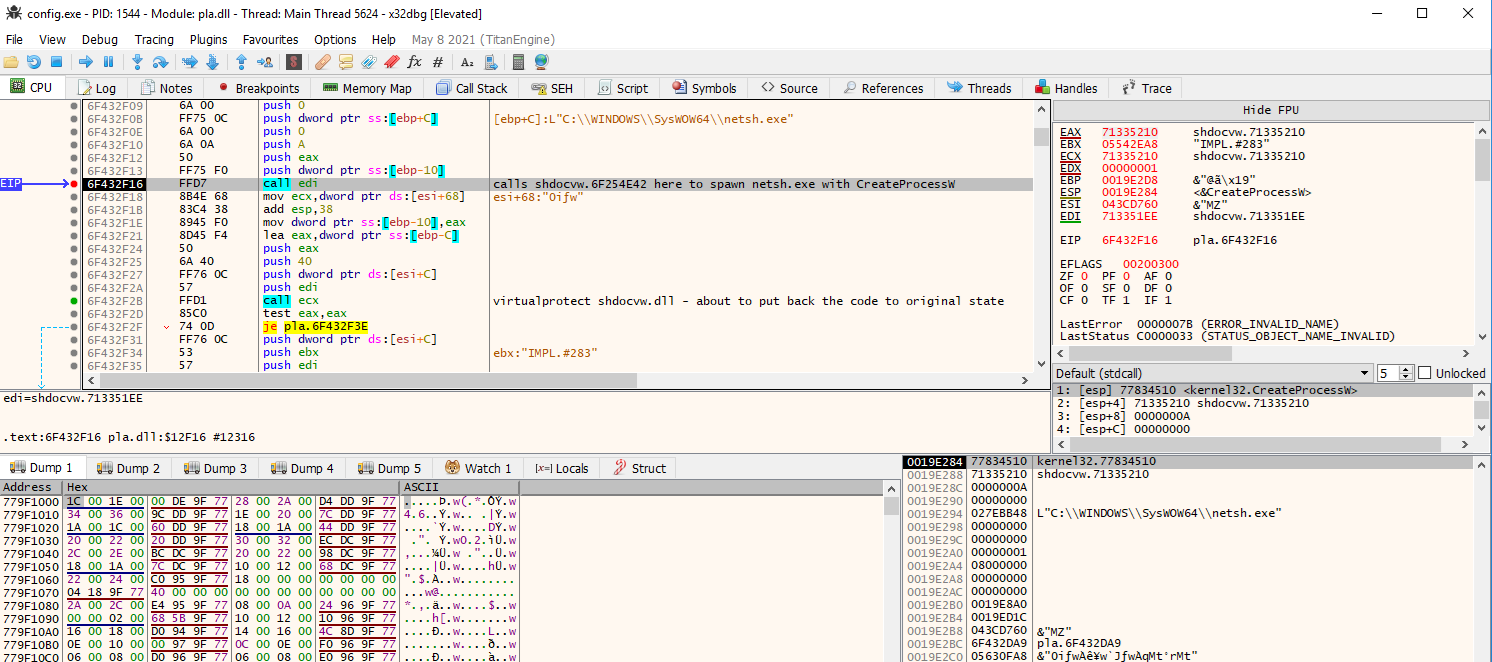
Task: Open Patches using the bandage icon
Action: [x=323, y=62]
